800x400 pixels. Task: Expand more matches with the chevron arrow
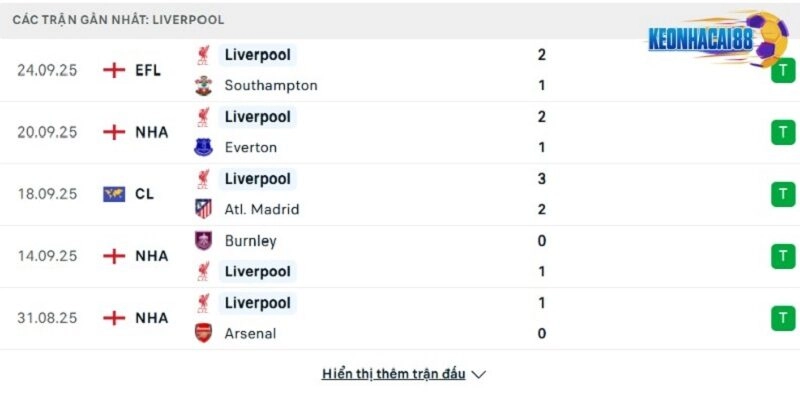479,375
